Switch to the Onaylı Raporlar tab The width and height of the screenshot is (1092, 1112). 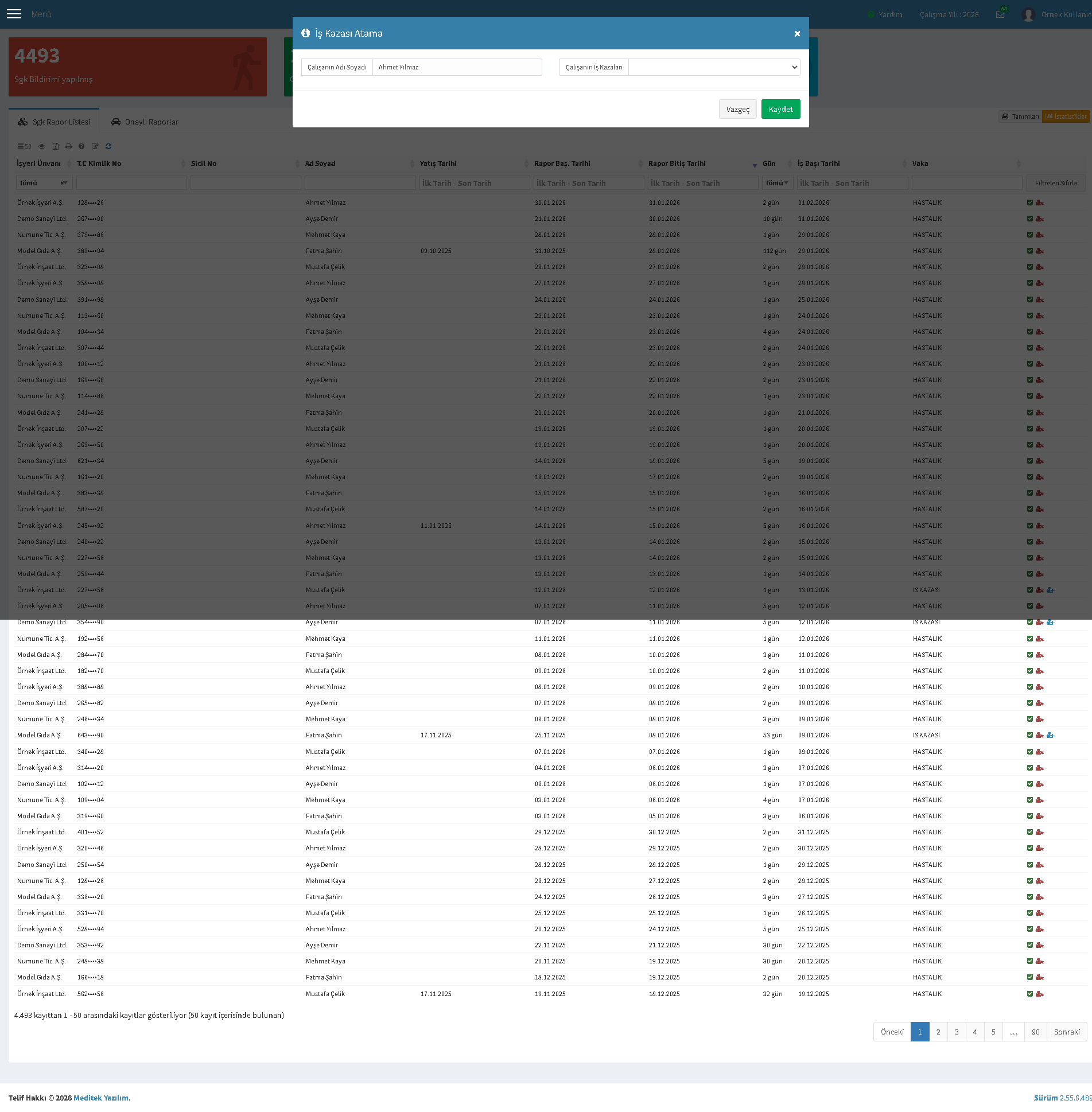coord(145,122)
